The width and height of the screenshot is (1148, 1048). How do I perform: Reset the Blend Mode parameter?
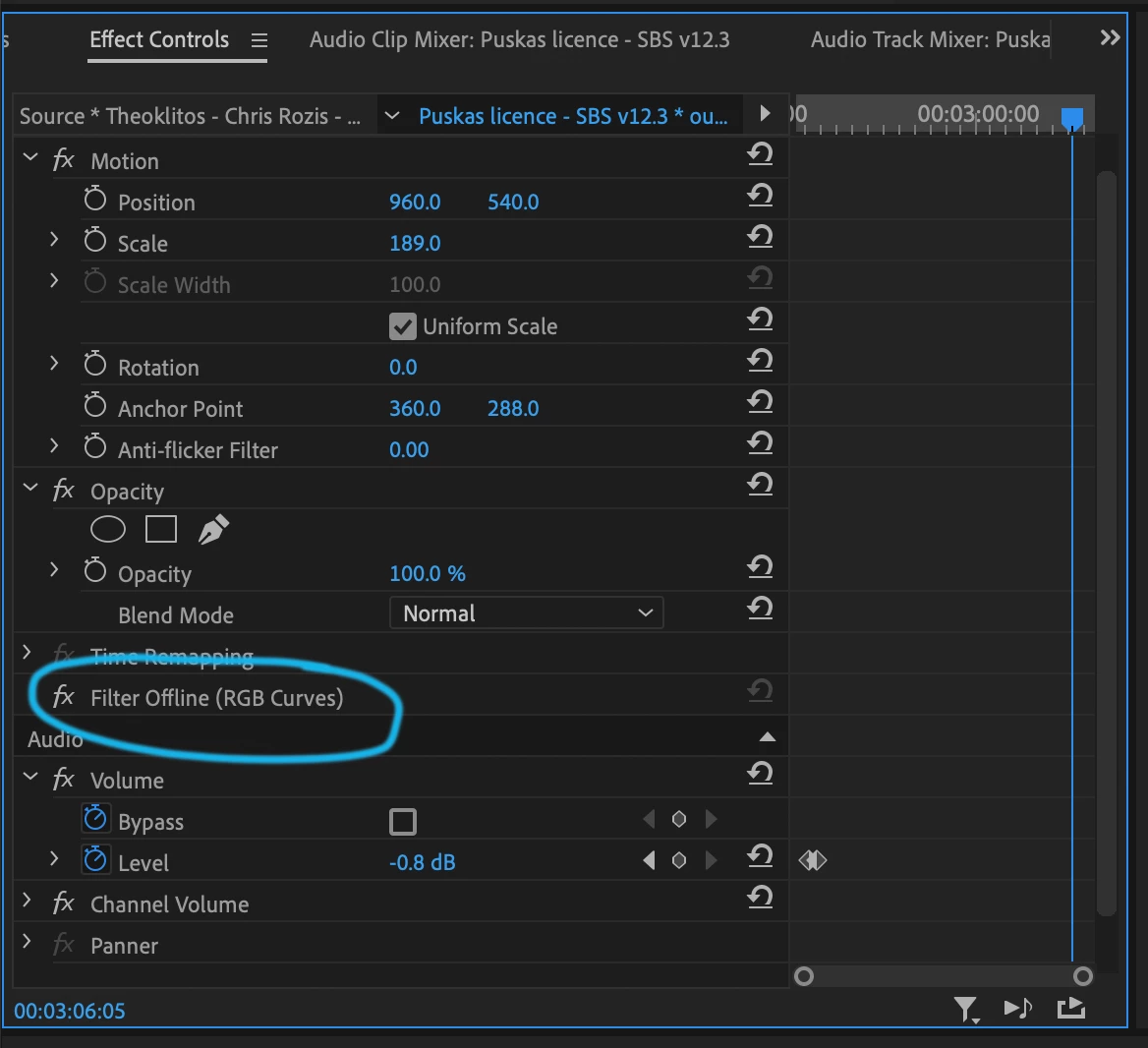(760, 608)
